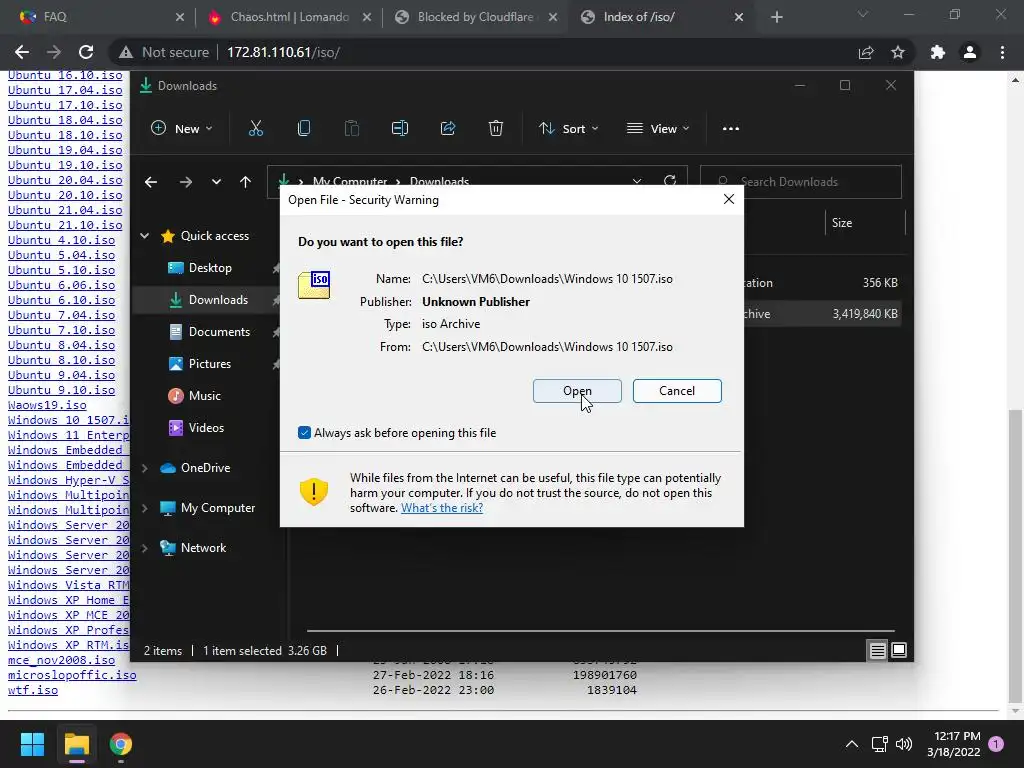Viewport: 1024px width, 768px height.
Task: Open the Chrome three-dot menu
Action: pyautogui.click(x=1002, y=52)
